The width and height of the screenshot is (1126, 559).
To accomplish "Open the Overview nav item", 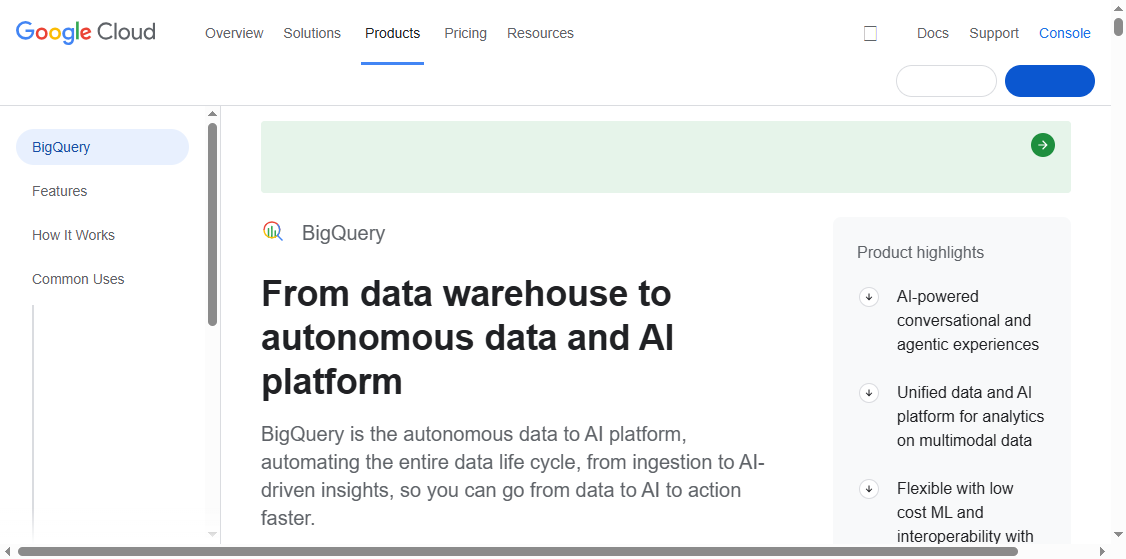I will 234,33.
